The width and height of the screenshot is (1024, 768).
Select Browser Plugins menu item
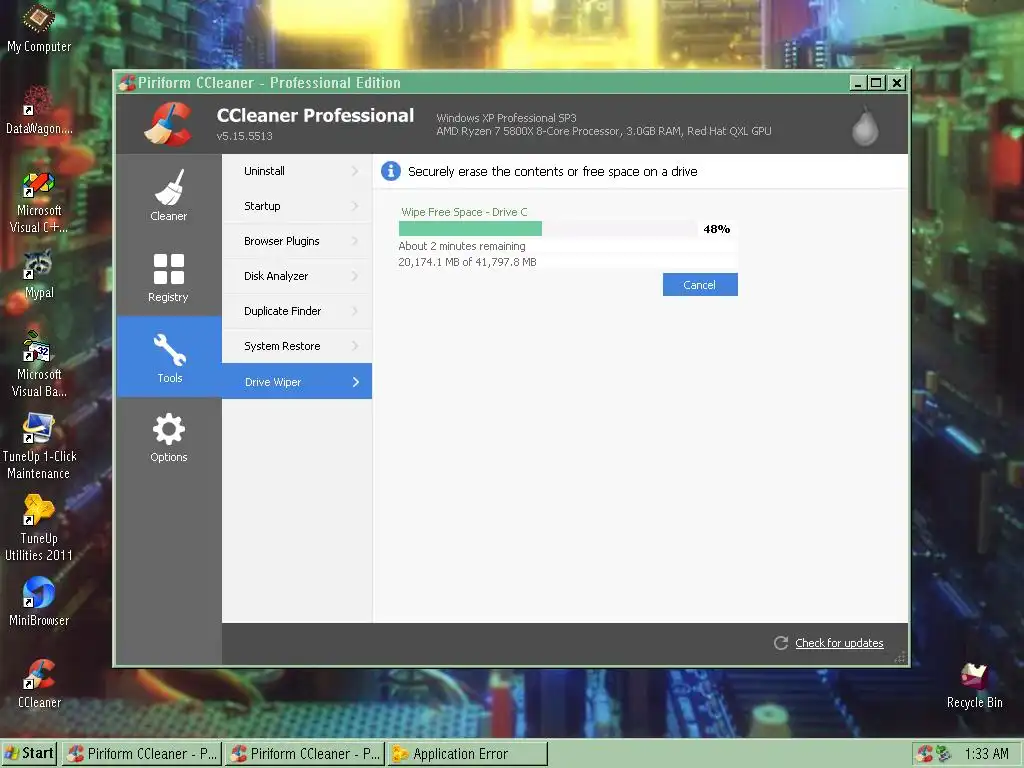point(297,241)
